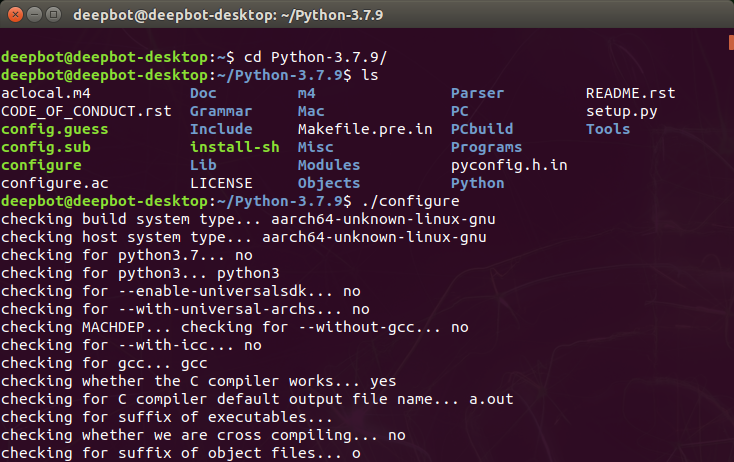Maximize the terminal window
Screen dimensions: 734x462
53,15
